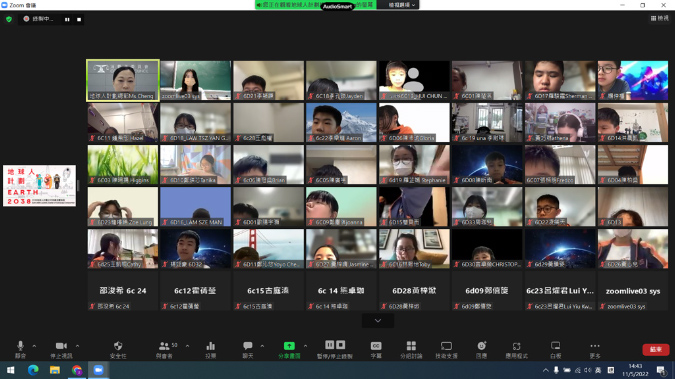Show next page of participants chevron
This screenshot has width=675, height=379.
click(378, 321)
